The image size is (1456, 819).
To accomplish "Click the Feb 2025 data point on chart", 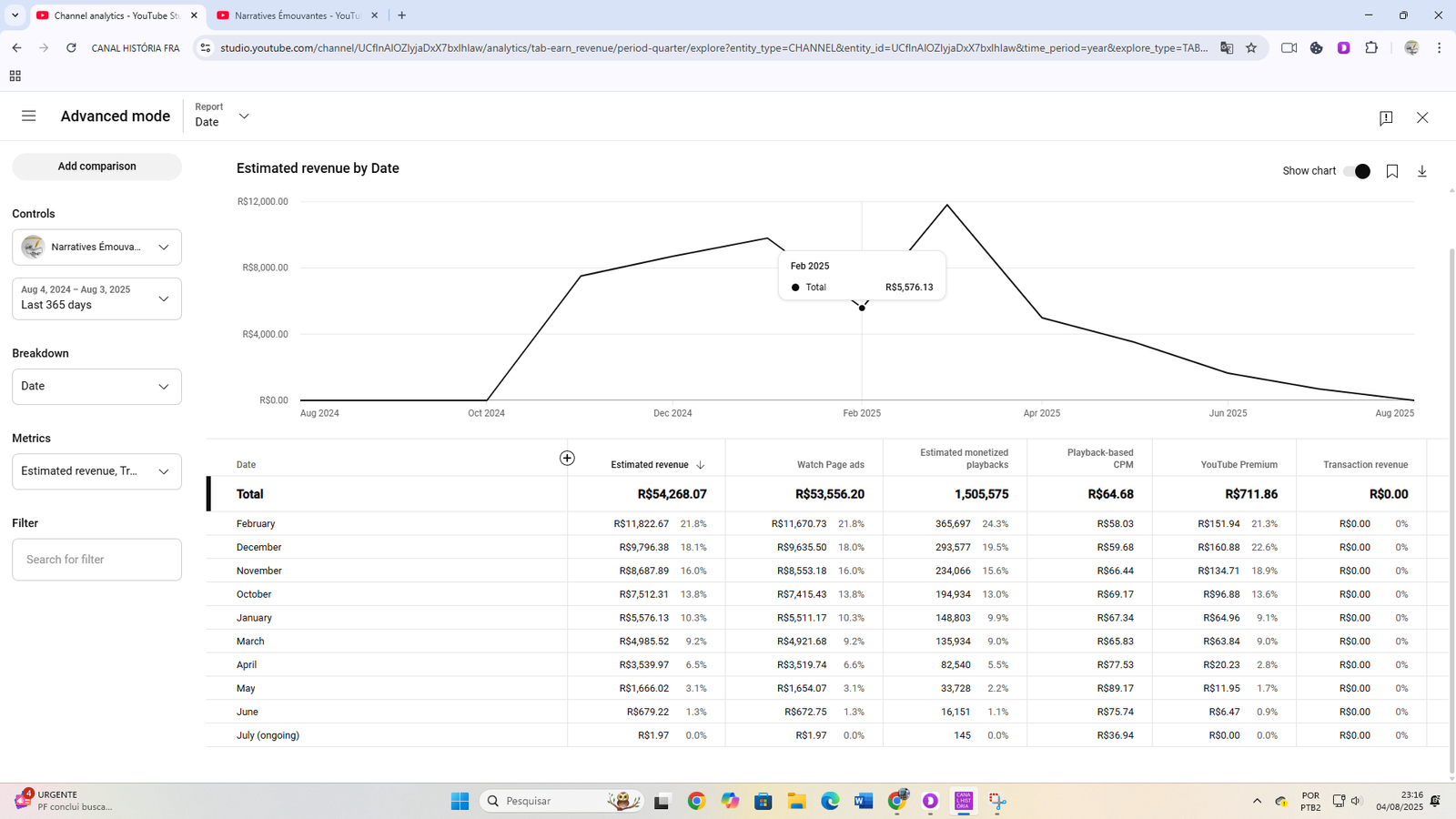I will 862,308.
